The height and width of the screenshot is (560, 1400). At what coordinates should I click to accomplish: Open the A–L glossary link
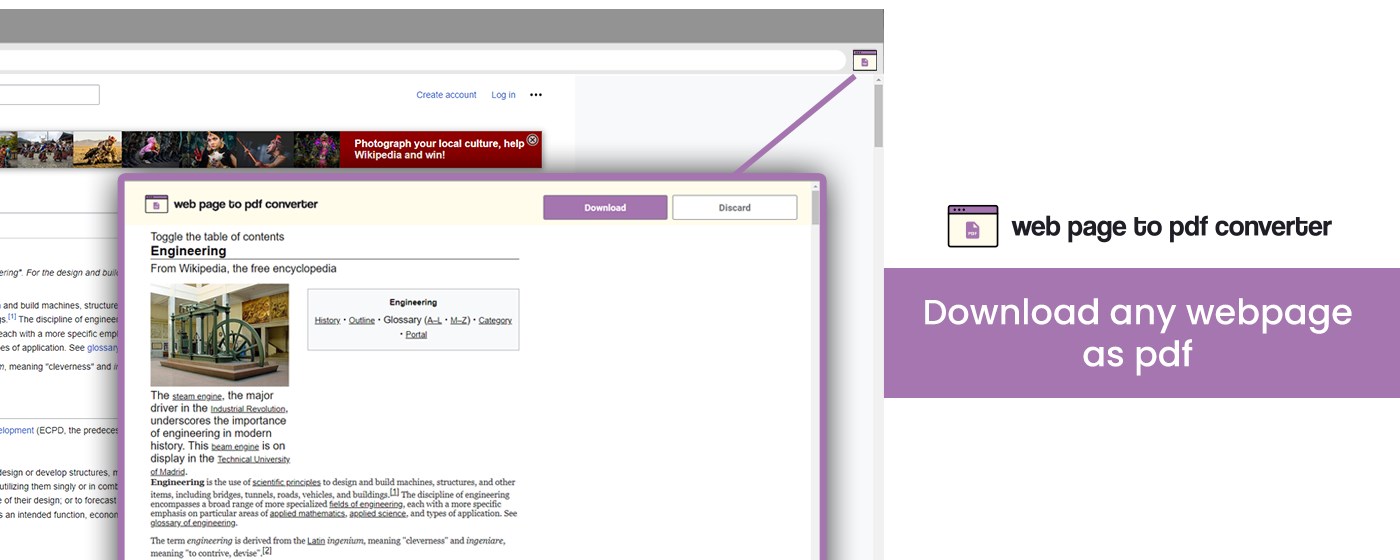coord(433,321)
